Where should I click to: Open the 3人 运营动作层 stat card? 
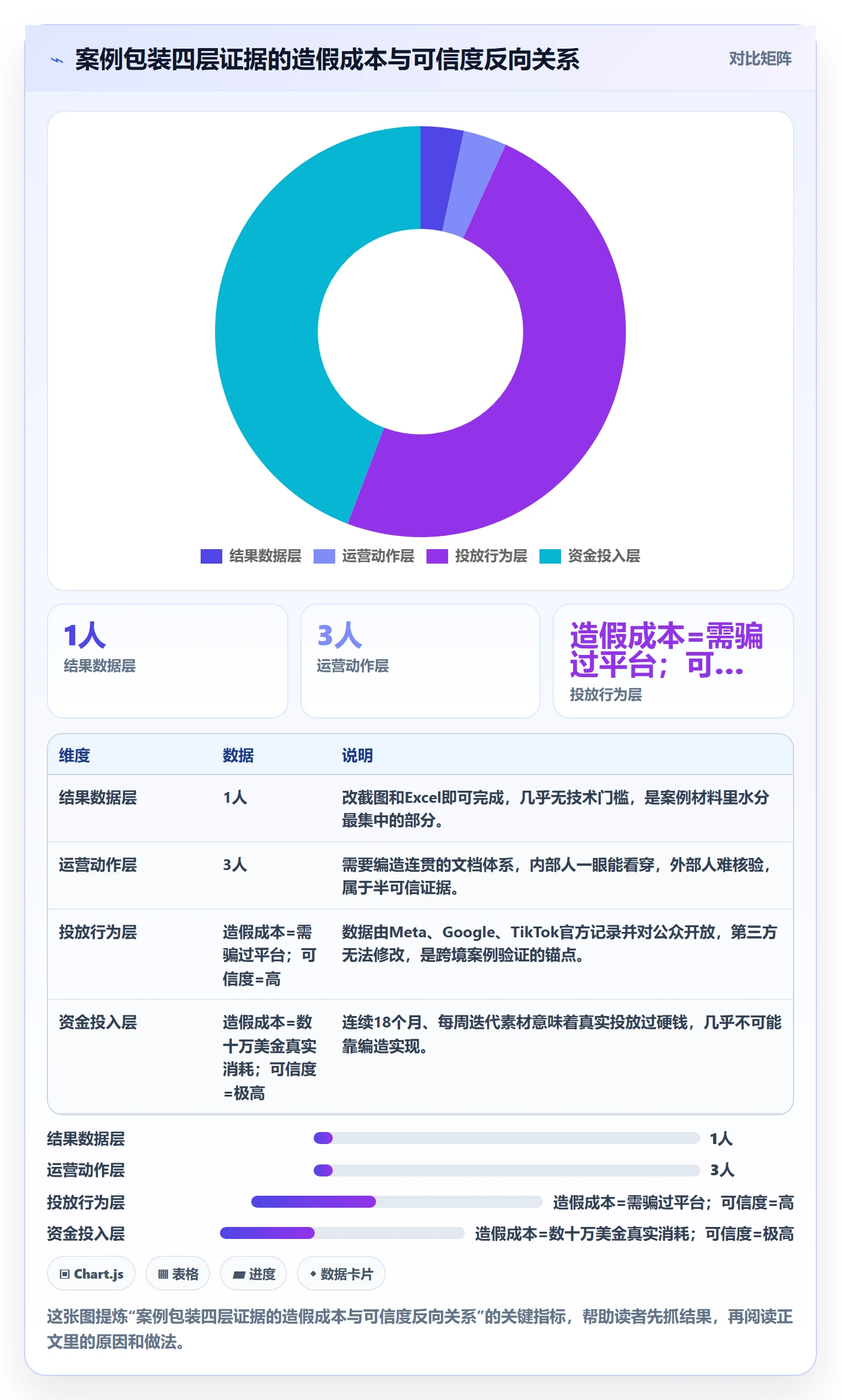click(421, 660)
